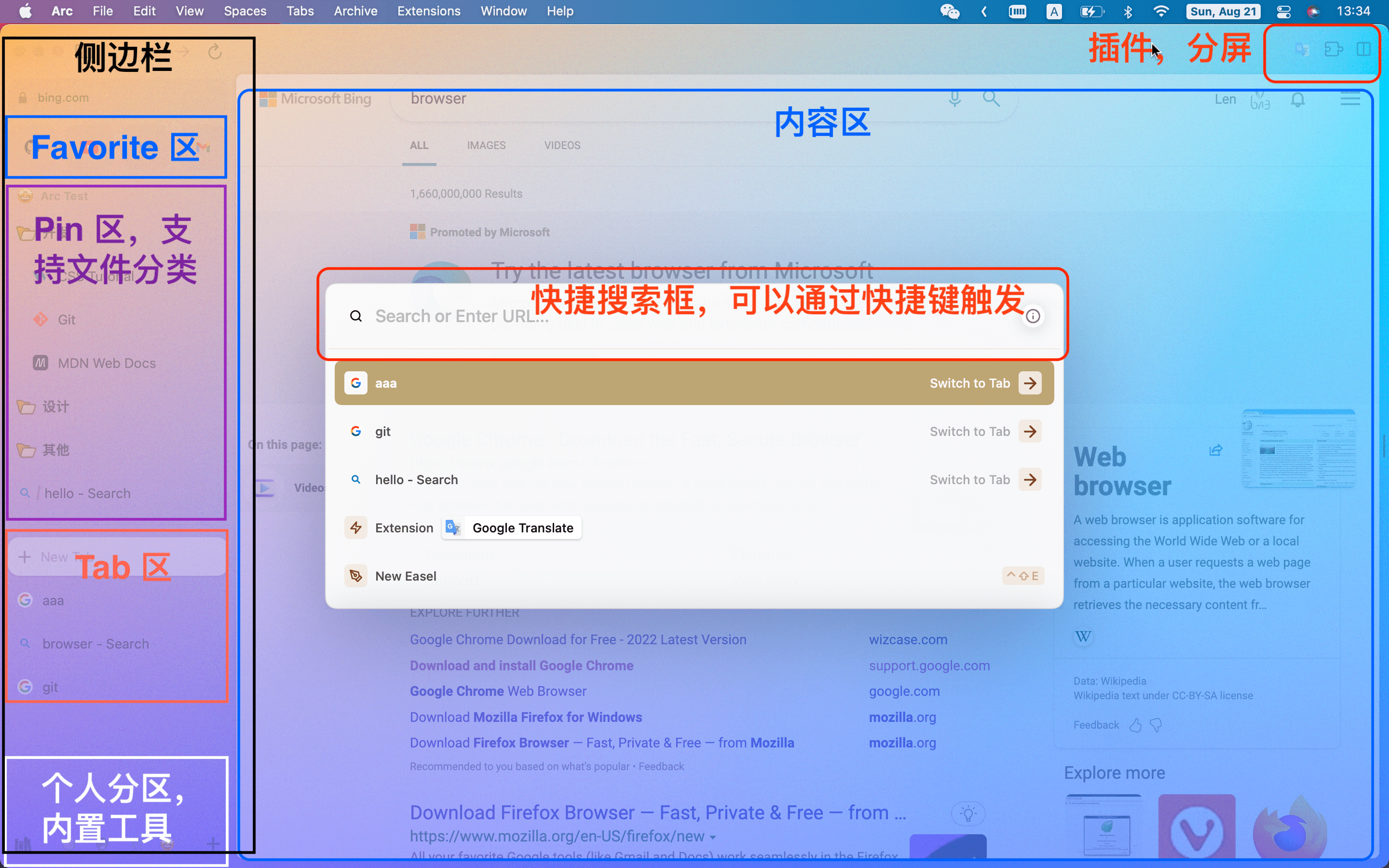Click the lightbulb icon beside Firefox result
Image resolution: width=1389 pixels, height=868 pixels.
[968, 814]
